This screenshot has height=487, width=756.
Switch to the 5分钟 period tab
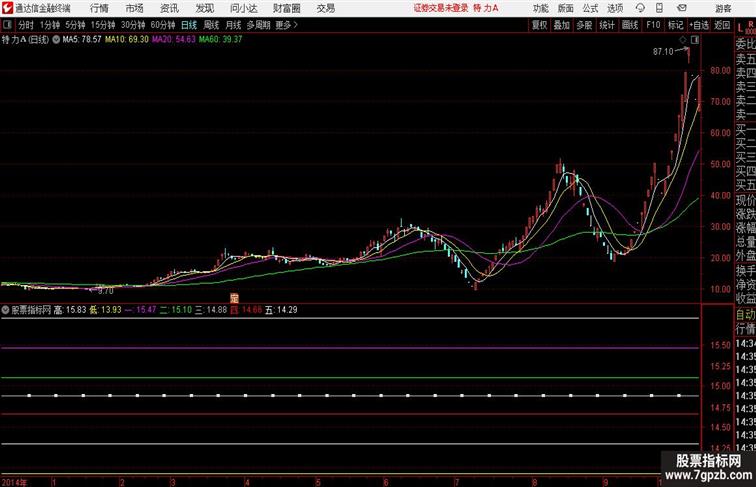pyautogui.click(x=75, y=25)
